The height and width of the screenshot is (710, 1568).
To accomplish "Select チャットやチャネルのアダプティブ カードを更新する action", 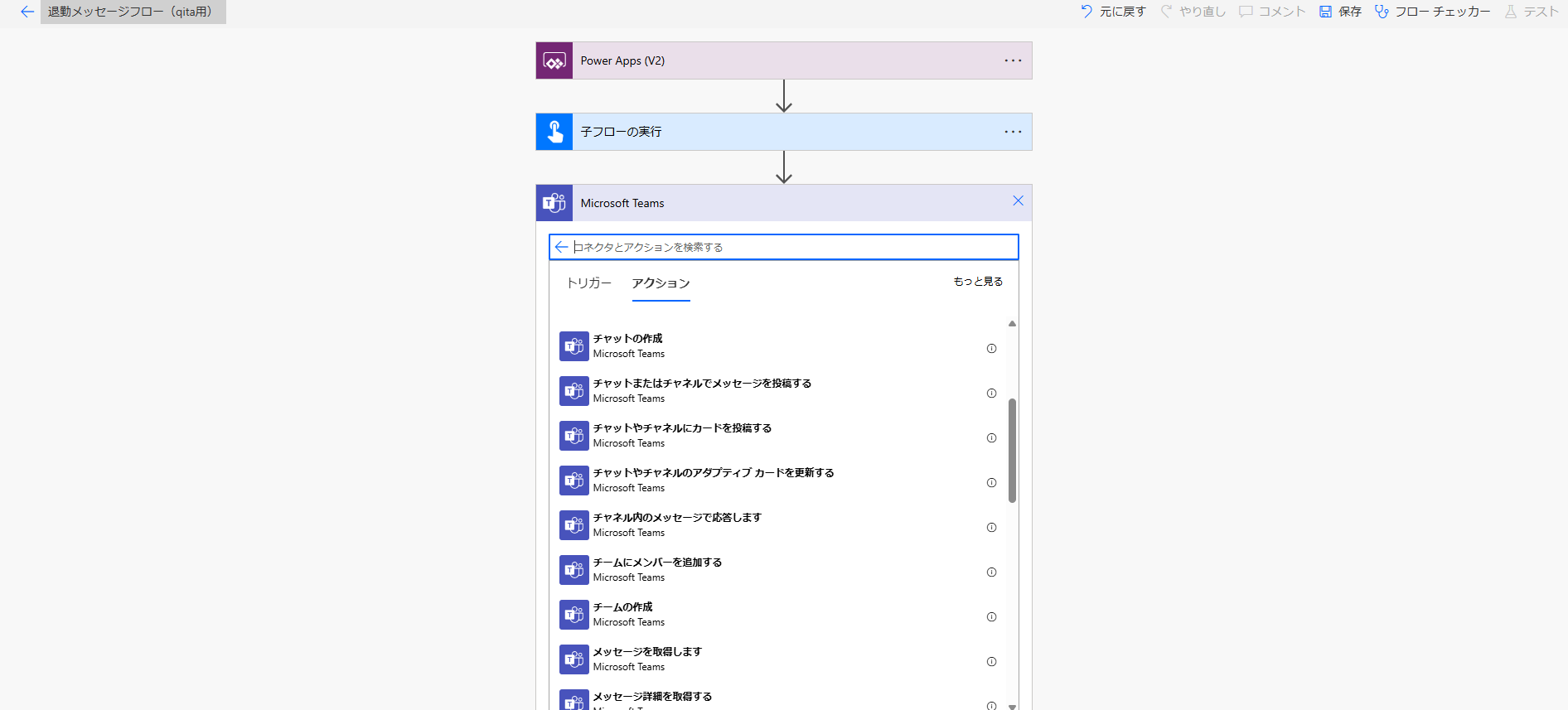I will pos(777,481).
